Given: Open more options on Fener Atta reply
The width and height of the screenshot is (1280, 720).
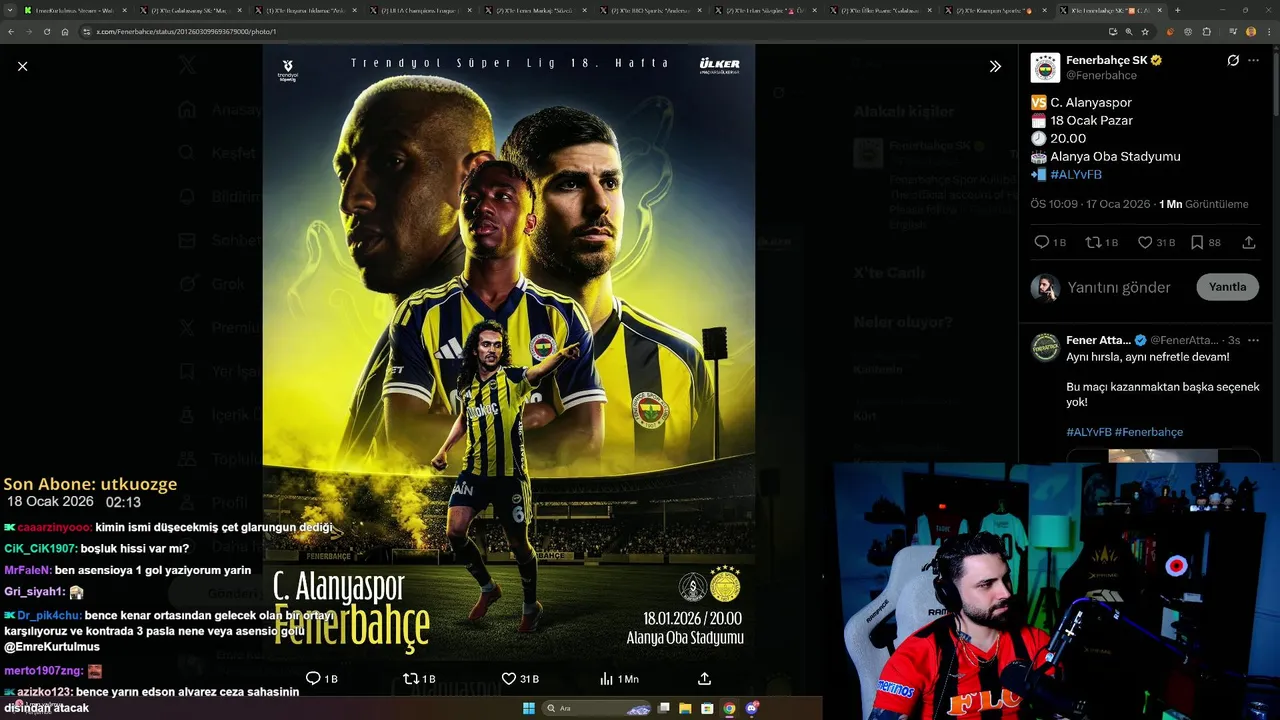Looking at the screenshot, I should pyautogui.click(x=1253, y=340).
